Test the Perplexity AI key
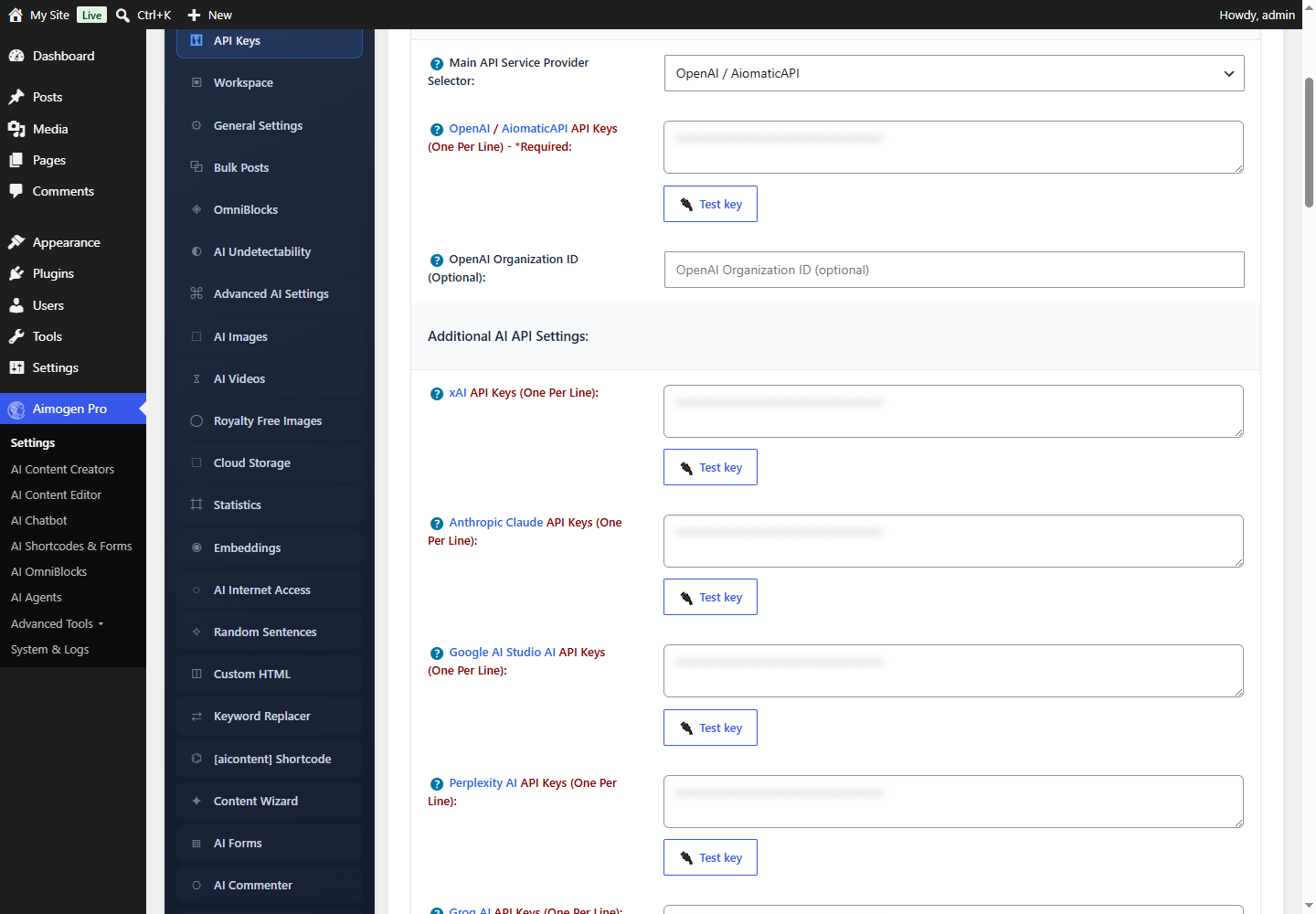The height and width of the screenshot is (914, 1316). pyautogui.click(x=710, y=857)
